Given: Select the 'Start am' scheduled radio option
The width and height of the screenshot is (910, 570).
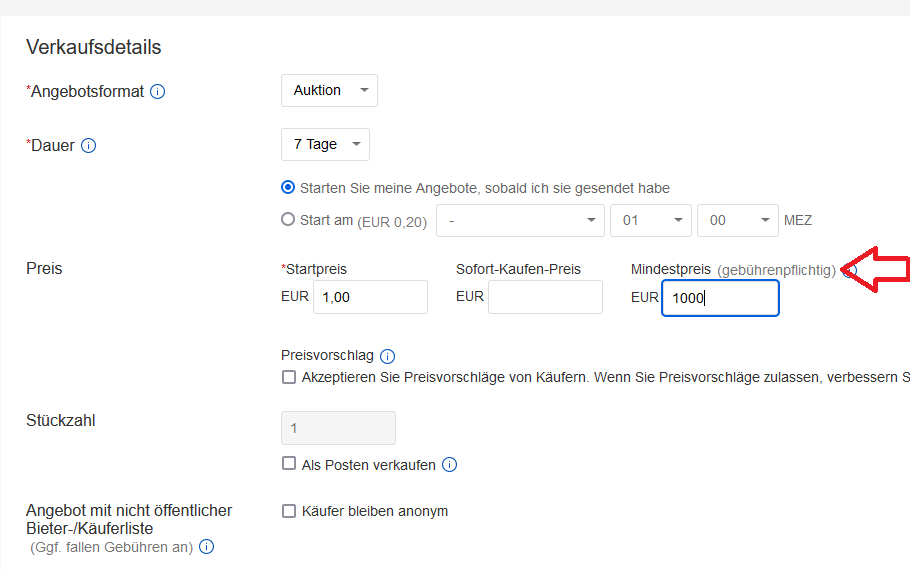Looking at the screenshot, I should pos(289,219).
